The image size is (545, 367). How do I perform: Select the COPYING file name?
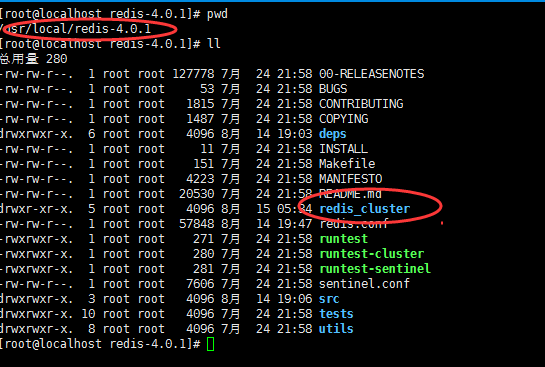click(343, 119)
